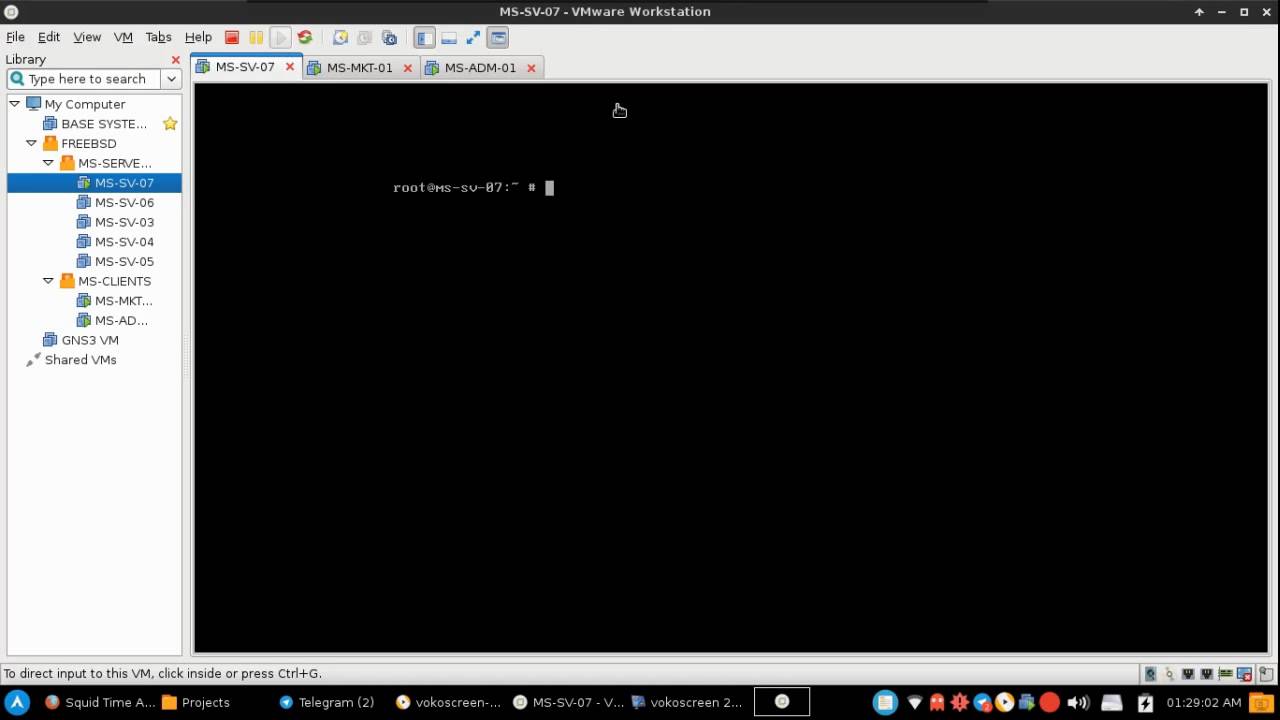Toggle the library sidebar view icon
1280x720 pixels.
425,37
